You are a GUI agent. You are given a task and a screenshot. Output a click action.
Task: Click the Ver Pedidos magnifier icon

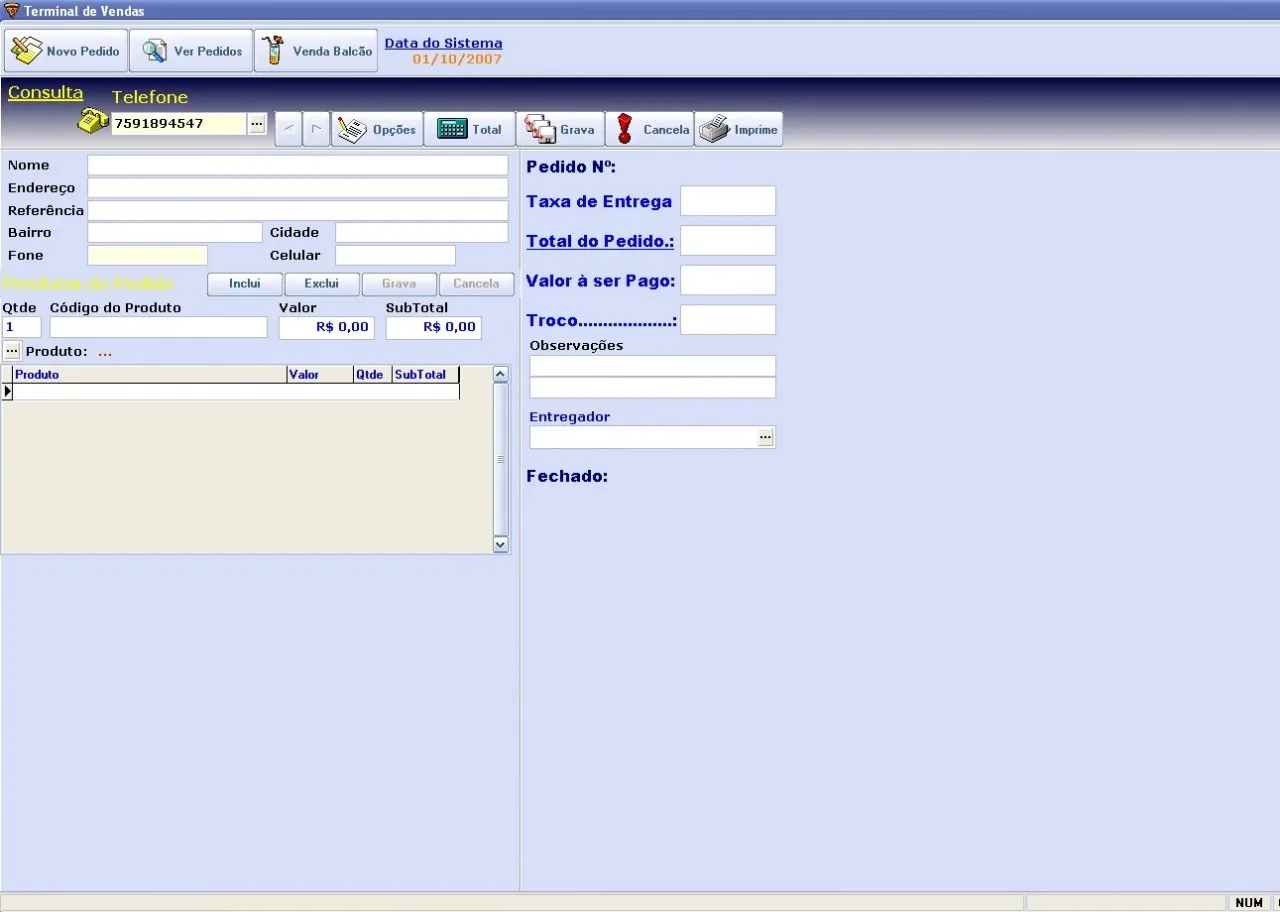point(154,50)
